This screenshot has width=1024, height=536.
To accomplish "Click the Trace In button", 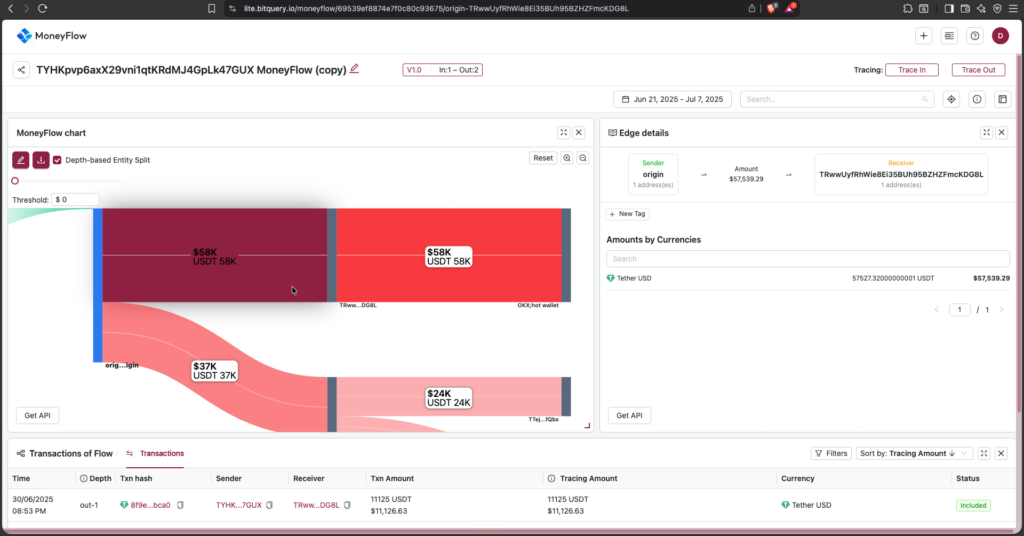I will point(912,70).
